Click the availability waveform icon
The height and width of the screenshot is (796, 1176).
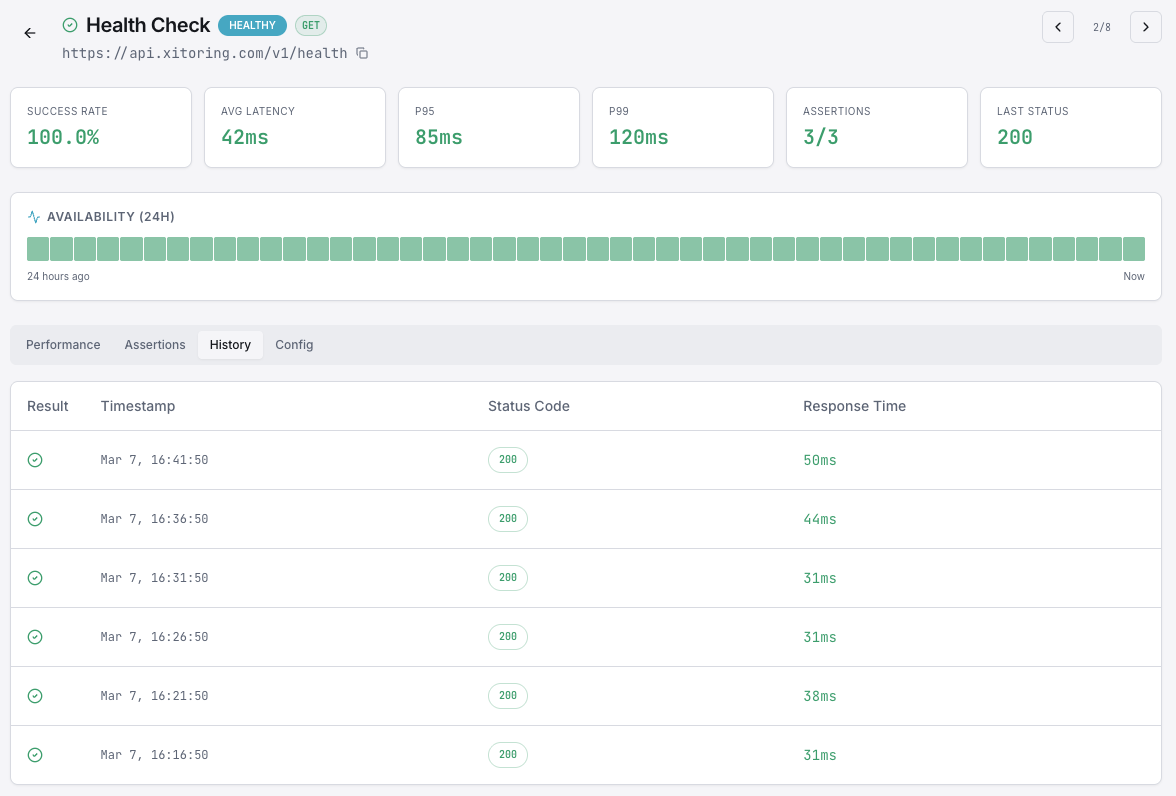click(33, 216)
